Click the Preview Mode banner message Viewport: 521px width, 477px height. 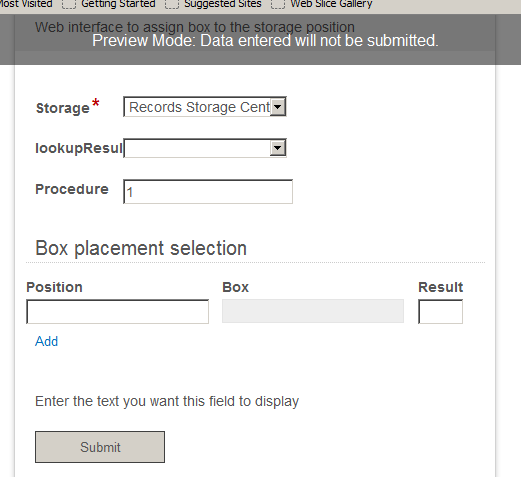click(x=265, y=41)
